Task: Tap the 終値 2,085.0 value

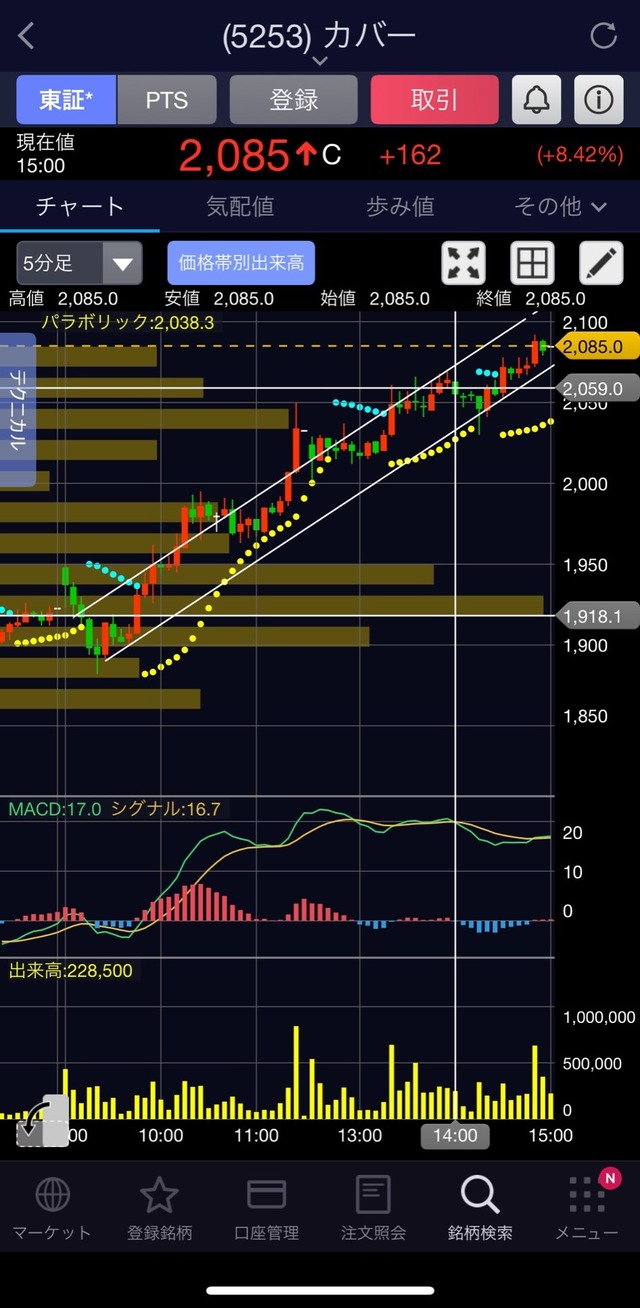Action: click(531, 298)
